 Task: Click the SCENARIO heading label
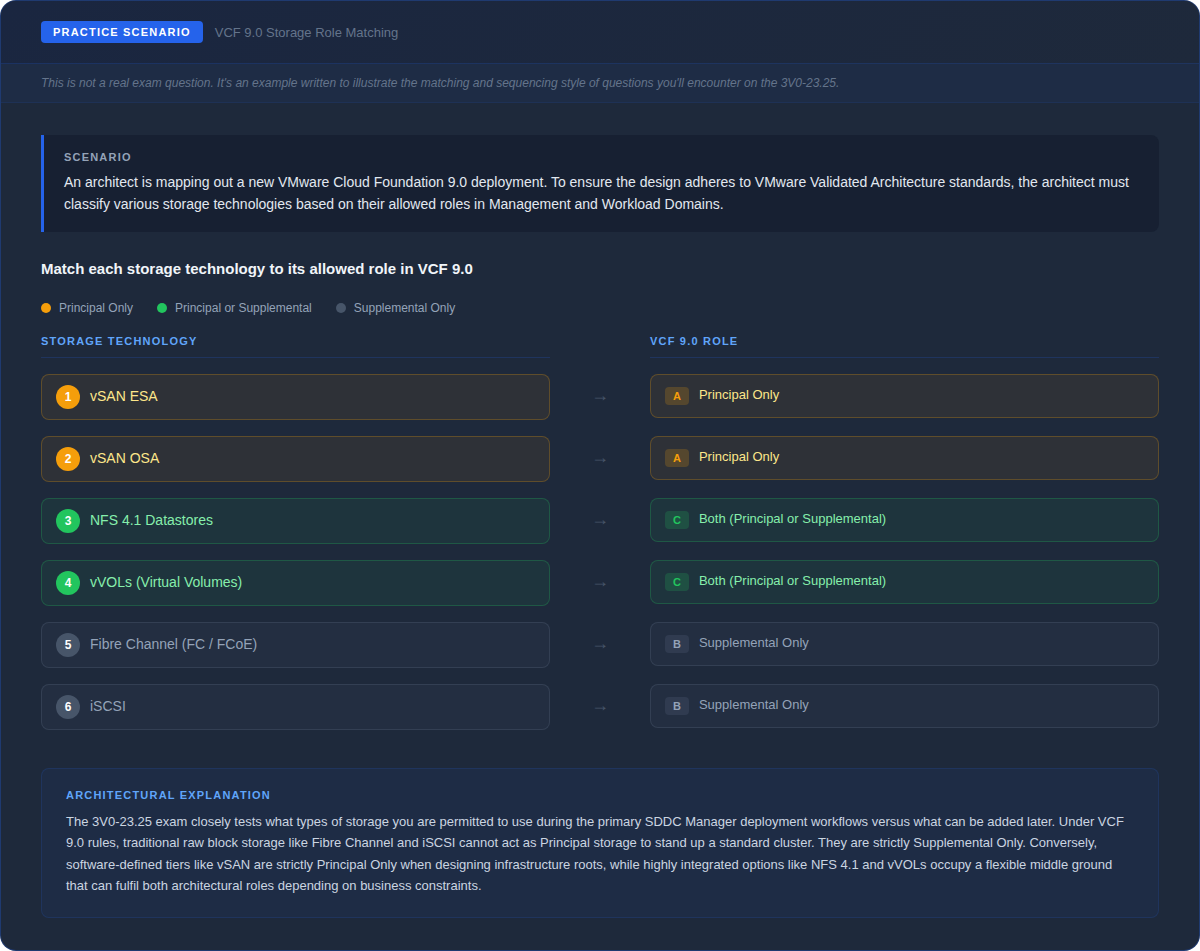pyautogui.click(x=98, y=157)
